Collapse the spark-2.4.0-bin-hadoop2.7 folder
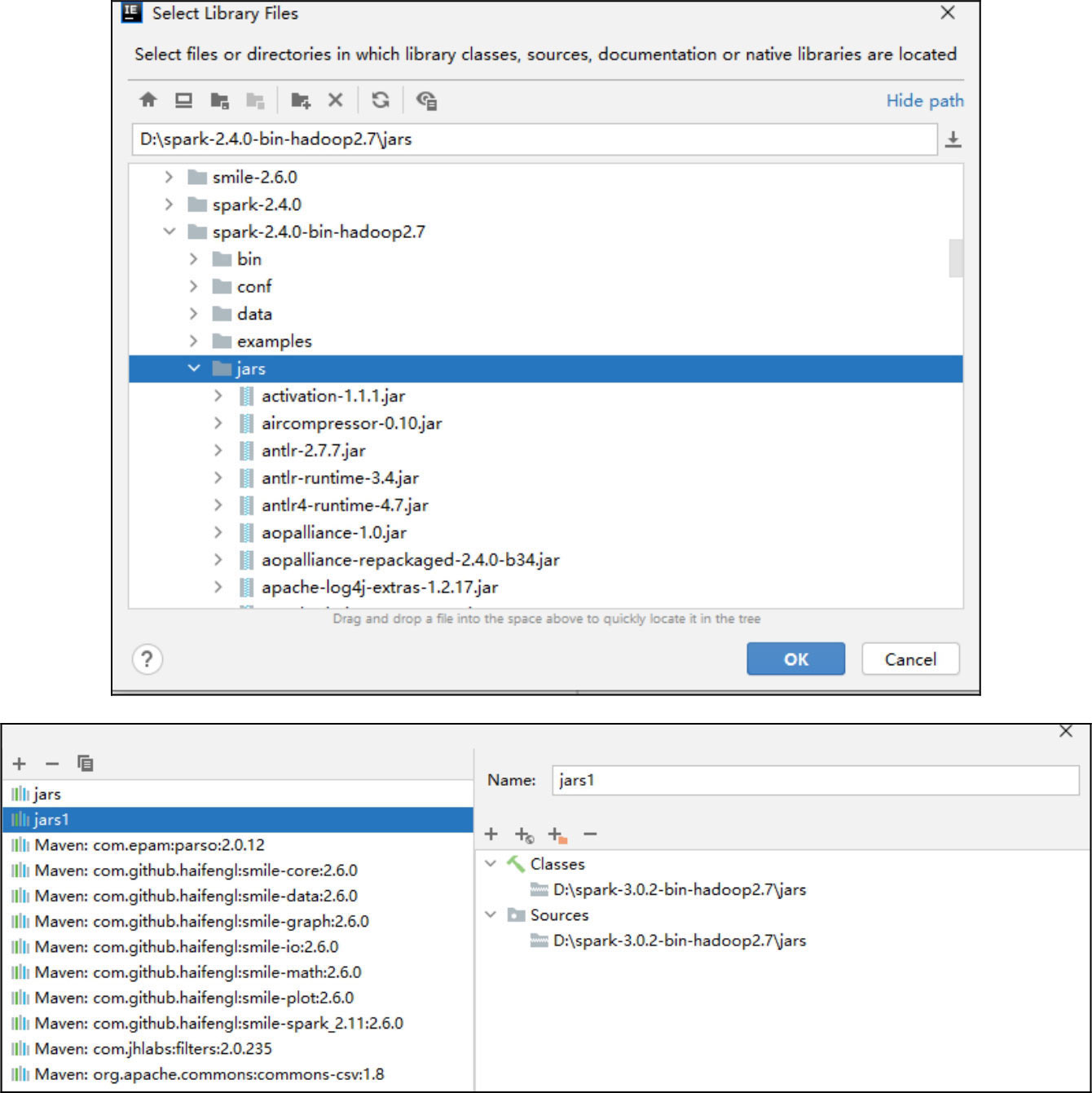Image resolution: width=1092 pixels, height=1093 pixels. [x=169, y=231]
